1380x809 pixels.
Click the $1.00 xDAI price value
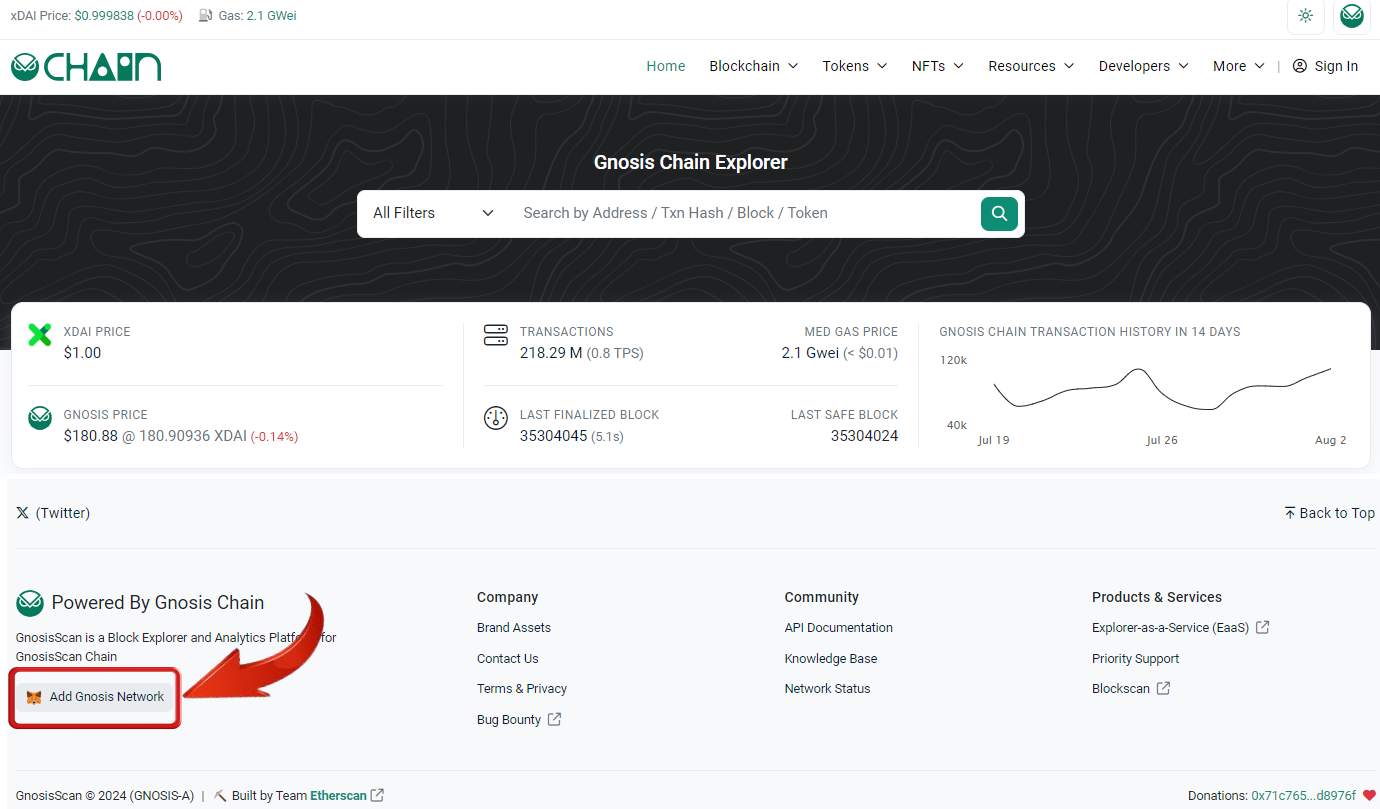coord(82,353)
